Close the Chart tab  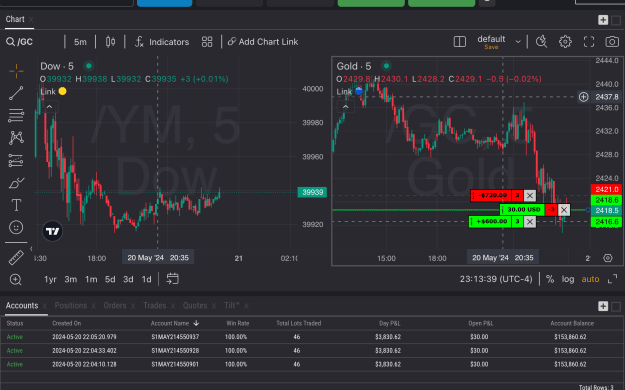click(x=31, y=20)
